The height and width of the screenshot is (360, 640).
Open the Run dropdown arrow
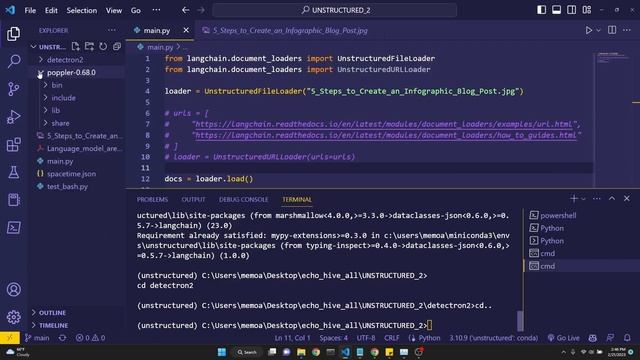click(598, 30)
